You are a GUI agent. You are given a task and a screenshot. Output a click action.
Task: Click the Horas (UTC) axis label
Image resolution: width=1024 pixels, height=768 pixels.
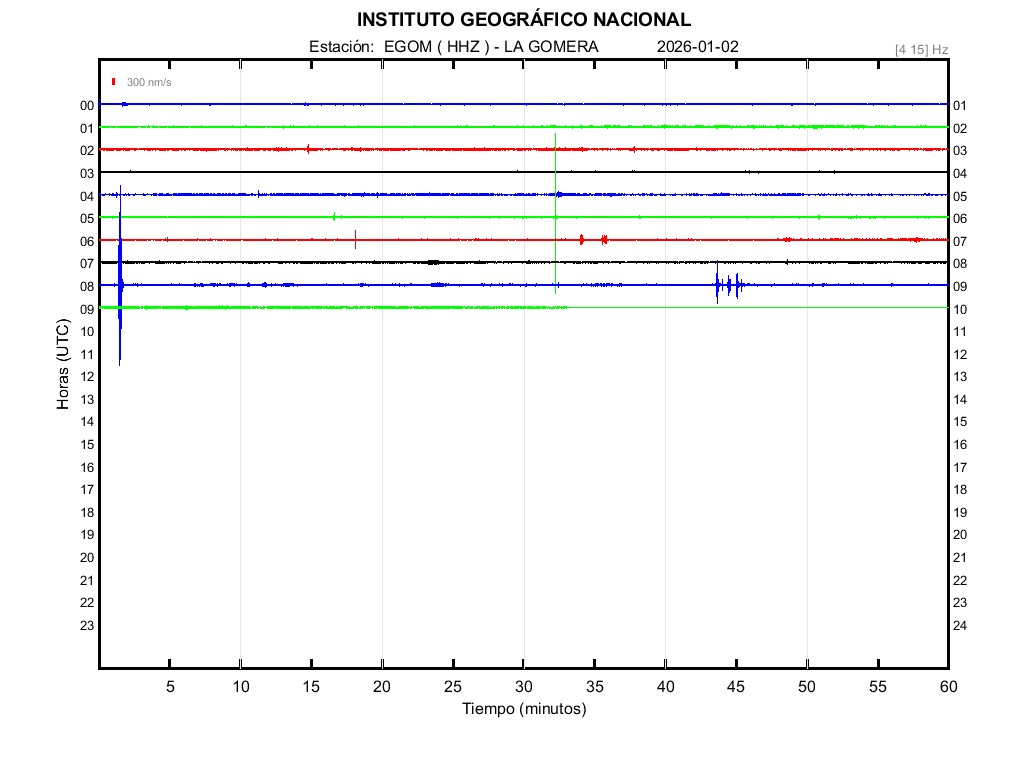click(63, 365)
